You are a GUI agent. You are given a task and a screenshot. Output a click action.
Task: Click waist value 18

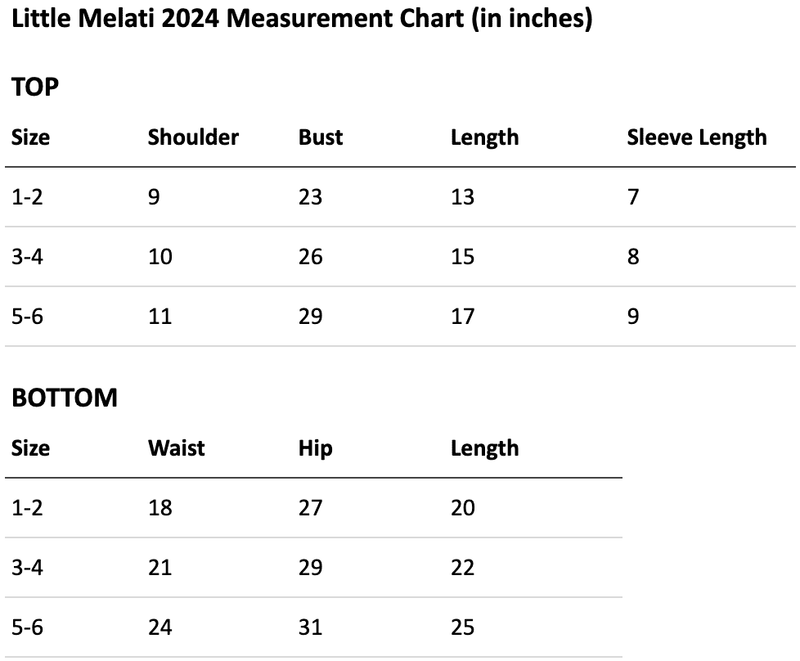point(160,507)
